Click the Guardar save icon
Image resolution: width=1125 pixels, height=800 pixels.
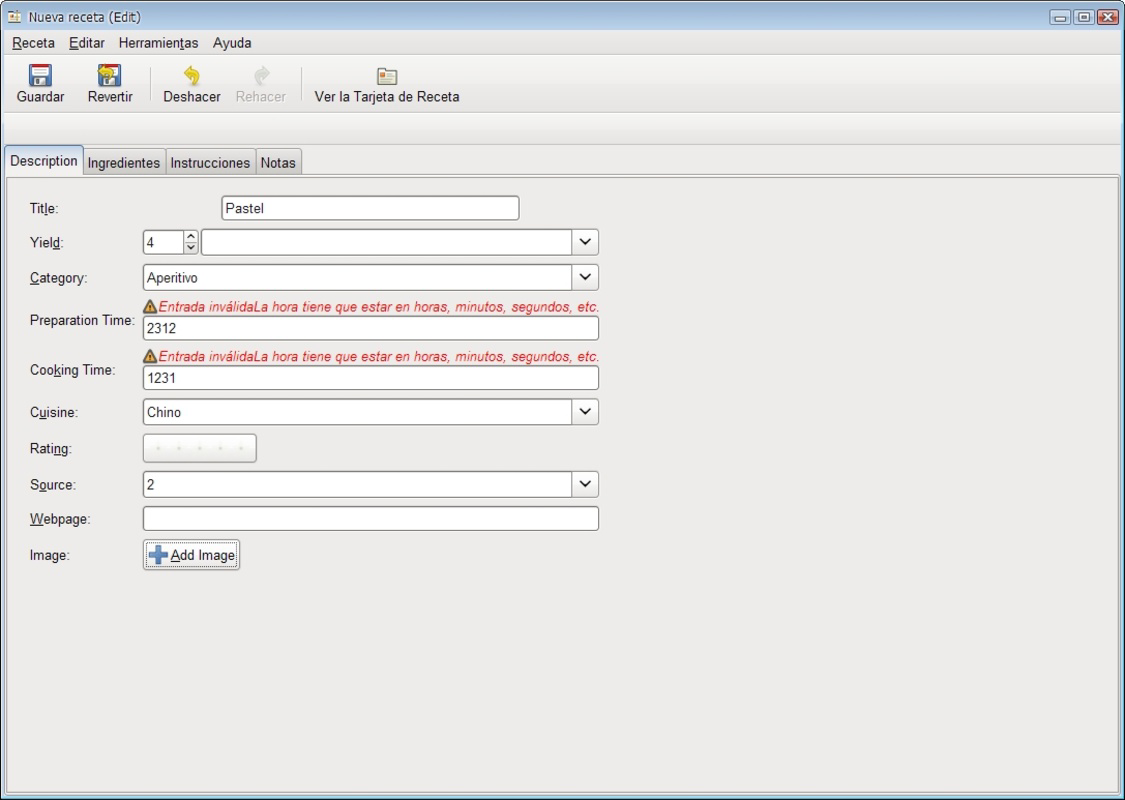(40, 75)
